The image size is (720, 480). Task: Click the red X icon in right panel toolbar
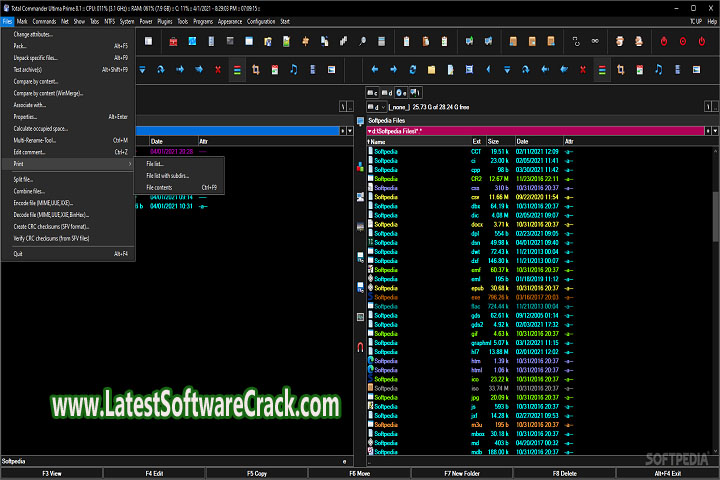click(x=583, y=70)
